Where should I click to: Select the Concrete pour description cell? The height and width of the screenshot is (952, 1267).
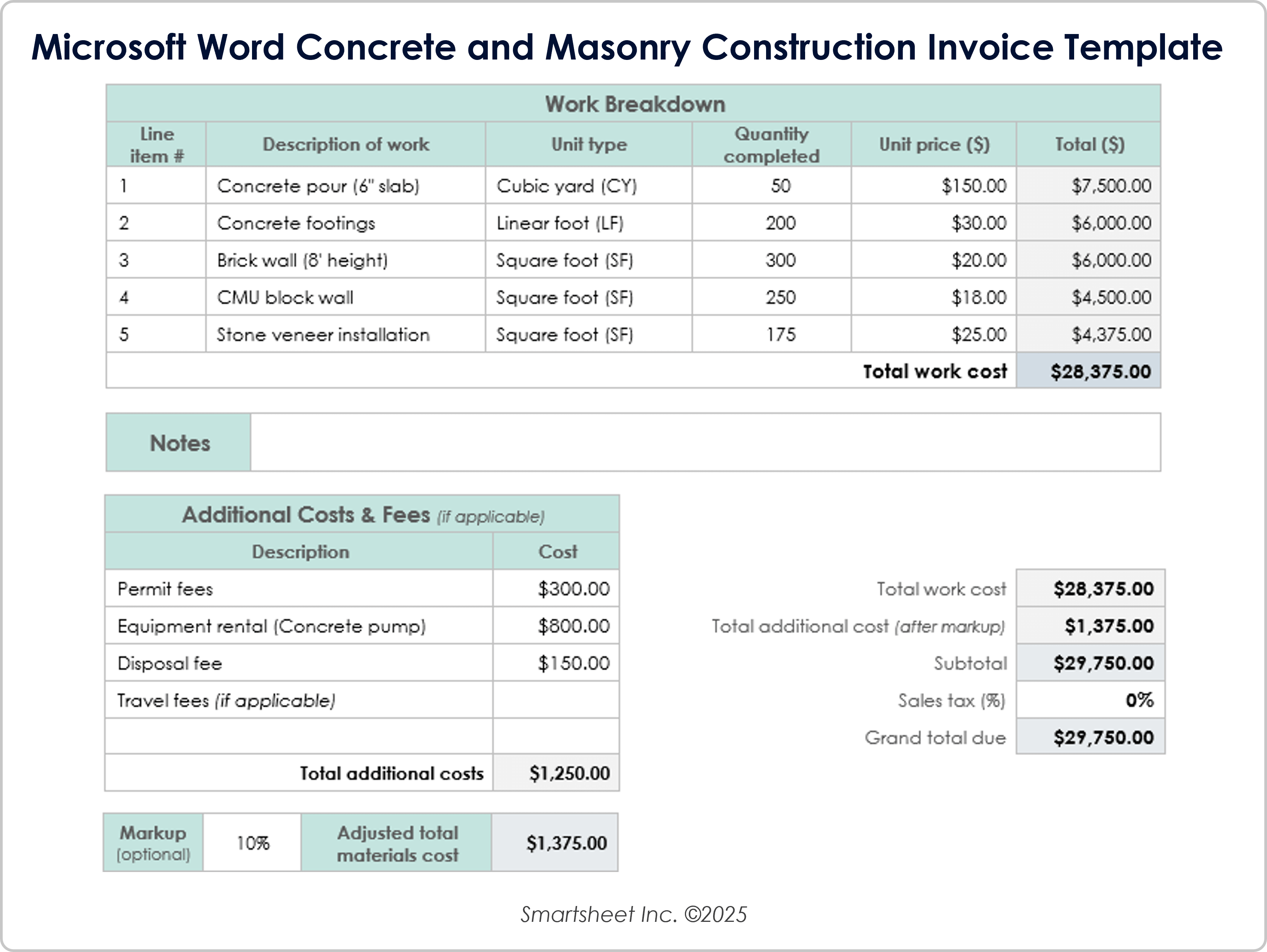click(318, 186)
